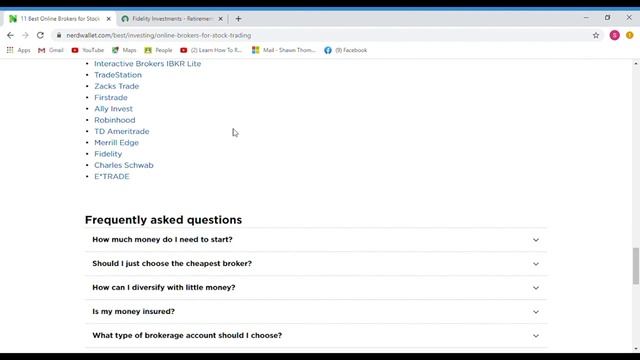Open the Fidelity link in the list

(x=108, y=154)
